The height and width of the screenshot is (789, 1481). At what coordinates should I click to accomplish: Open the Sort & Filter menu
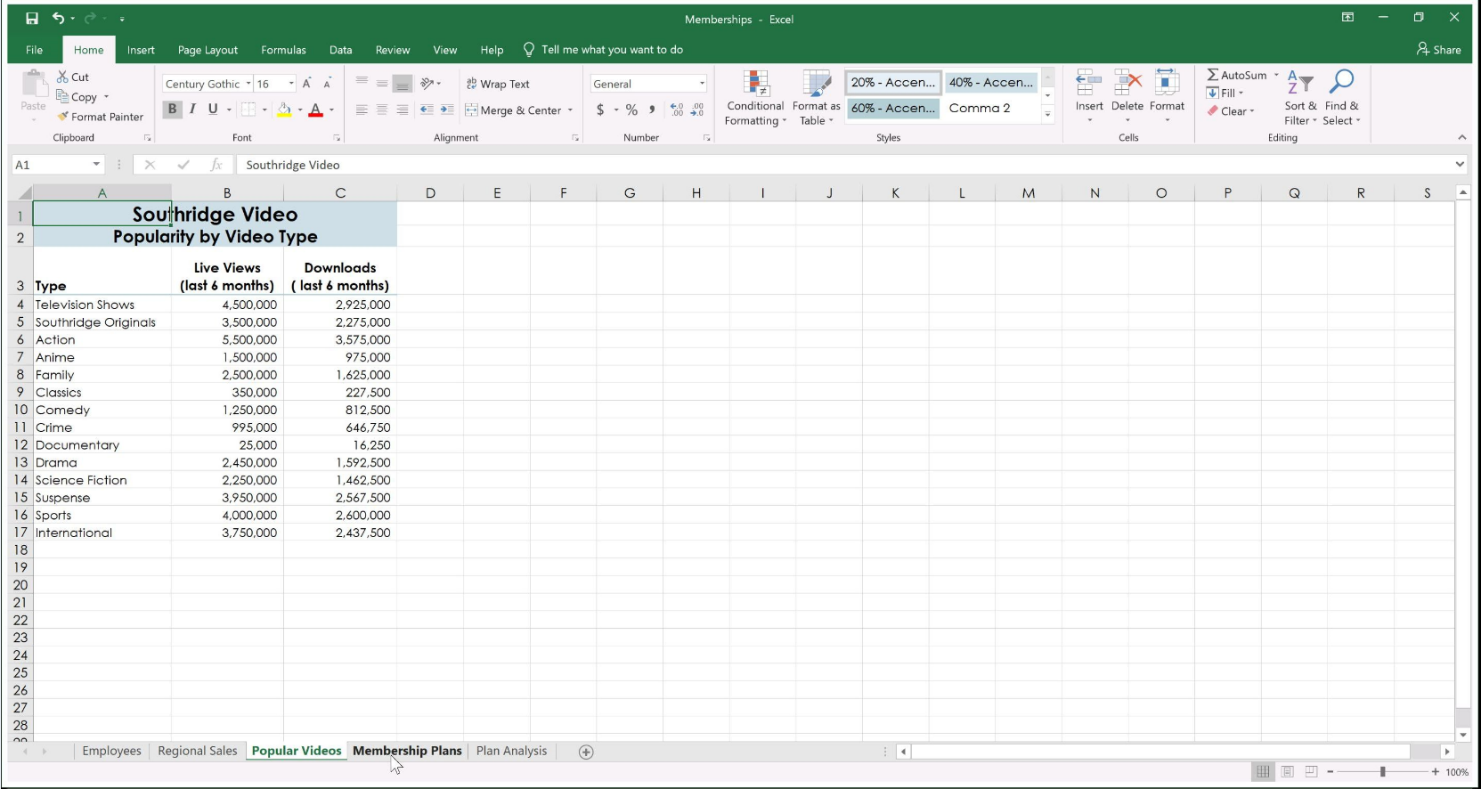point(1300,98)
